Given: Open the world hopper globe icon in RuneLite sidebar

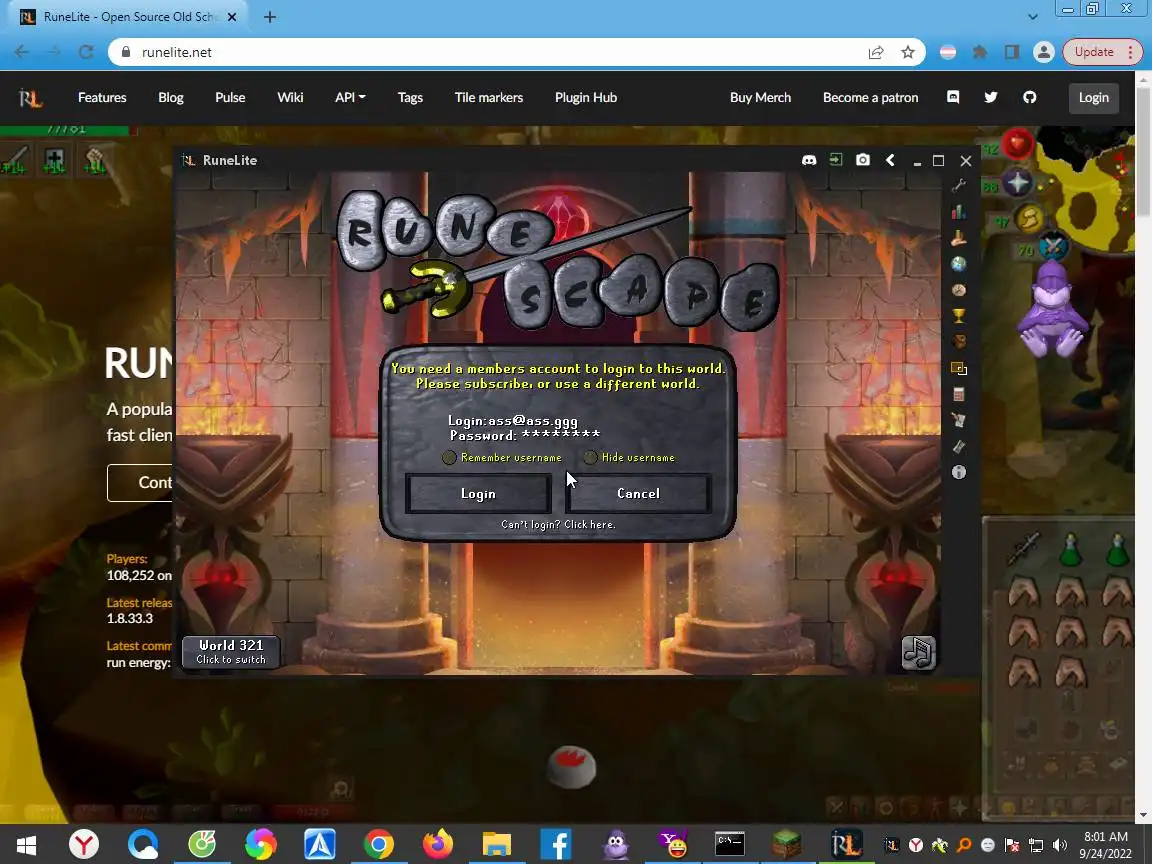Looking at the screenshot, I should [958, 264].
